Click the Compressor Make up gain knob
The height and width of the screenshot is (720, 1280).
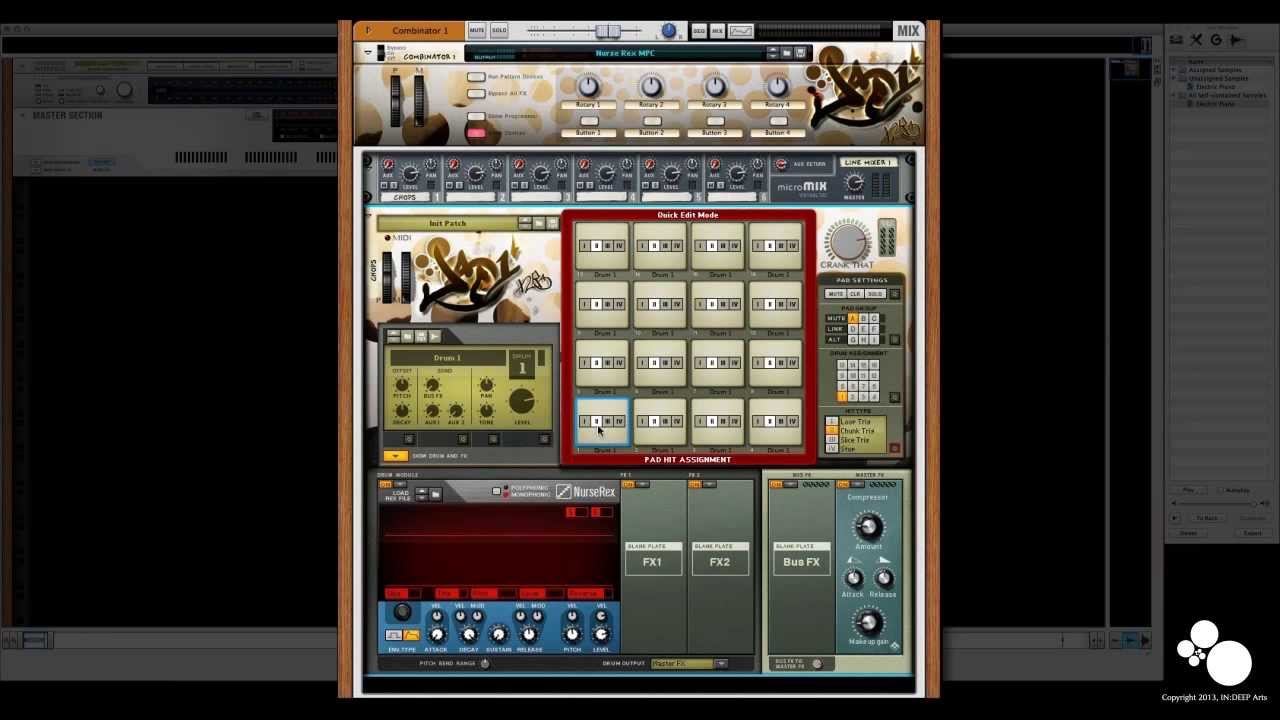[868, 623]
